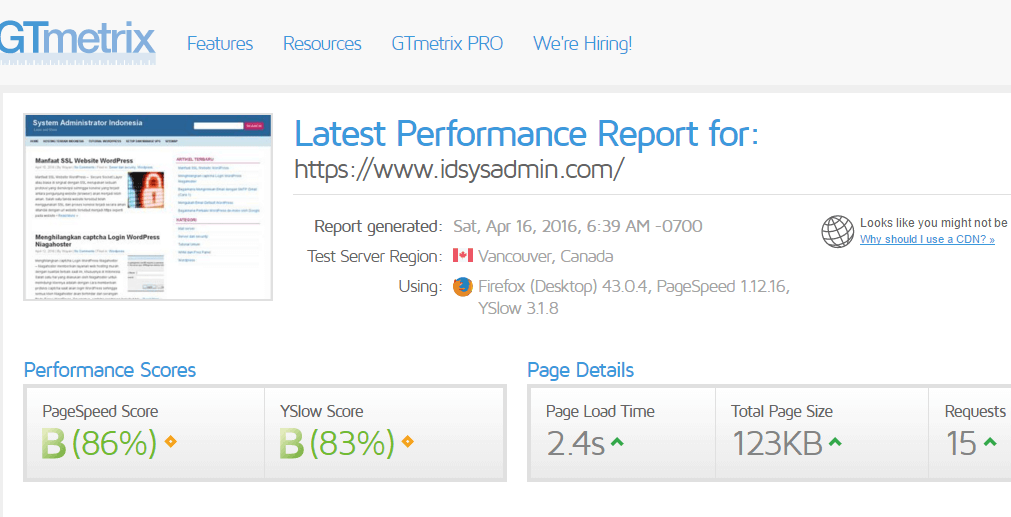1011x517 pixels.
Task: Go to GTmetrix PRO page
Action: pos(447,44)
